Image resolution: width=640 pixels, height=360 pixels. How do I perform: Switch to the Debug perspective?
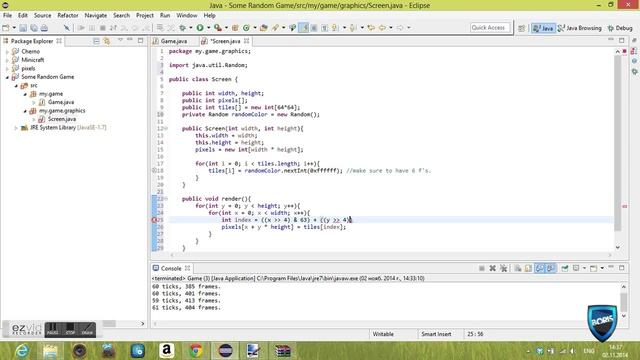pyautogui.click(x=620, y=28)
